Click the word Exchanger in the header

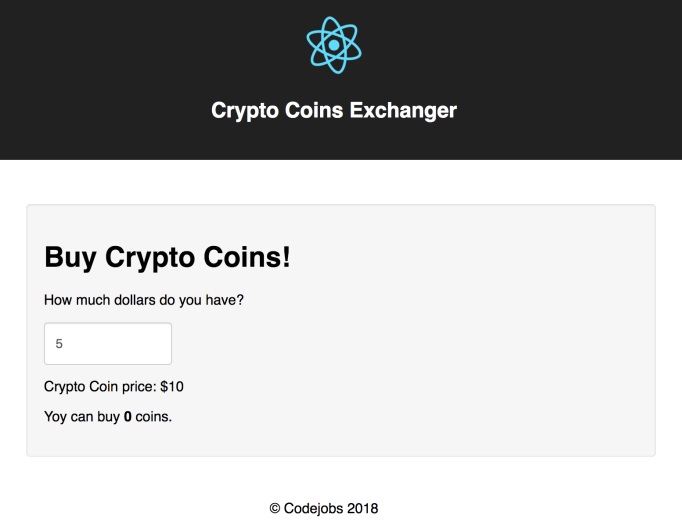[403, 110]
